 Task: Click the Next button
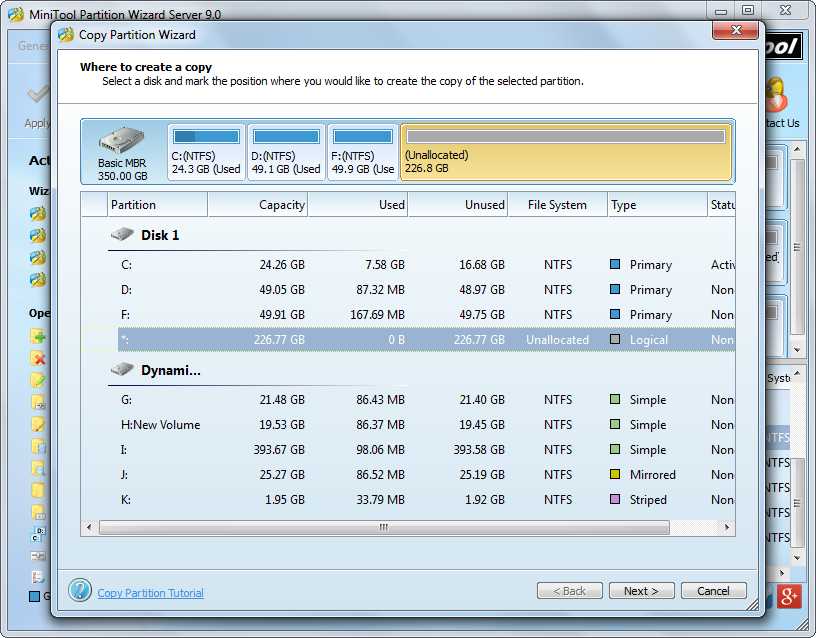[x=642, y=591]
